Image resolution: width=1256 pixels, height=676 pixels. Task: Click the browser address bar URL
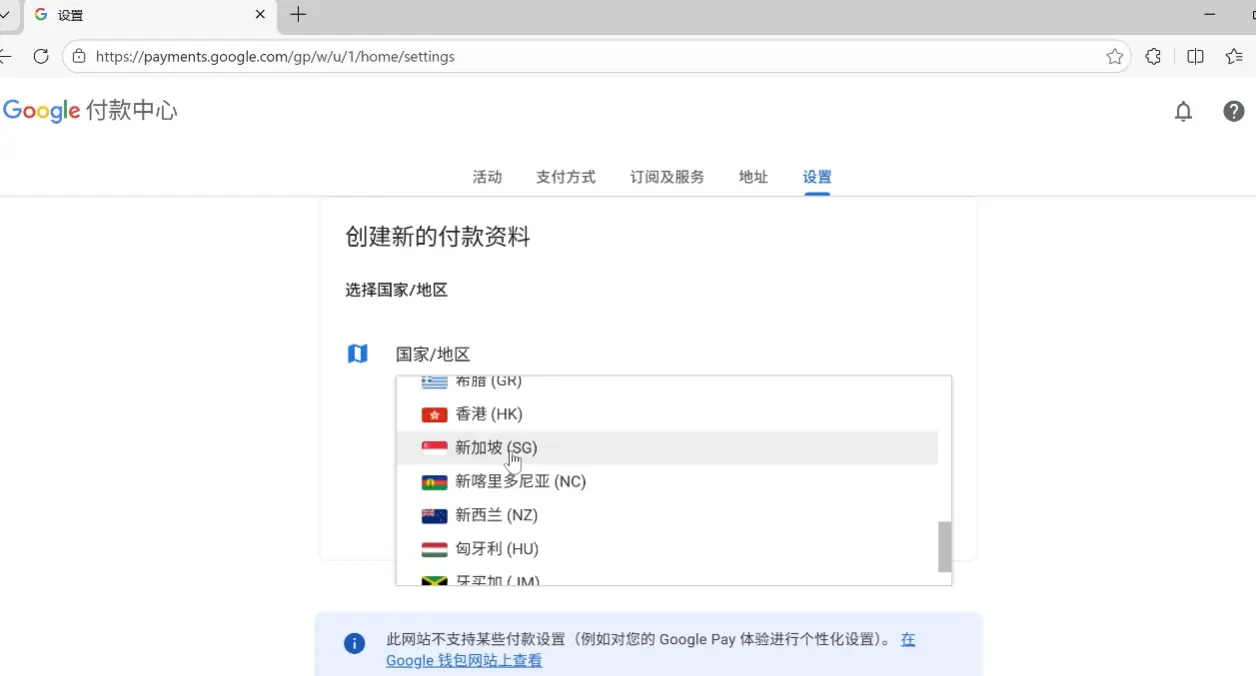click(x=275, y=57)
